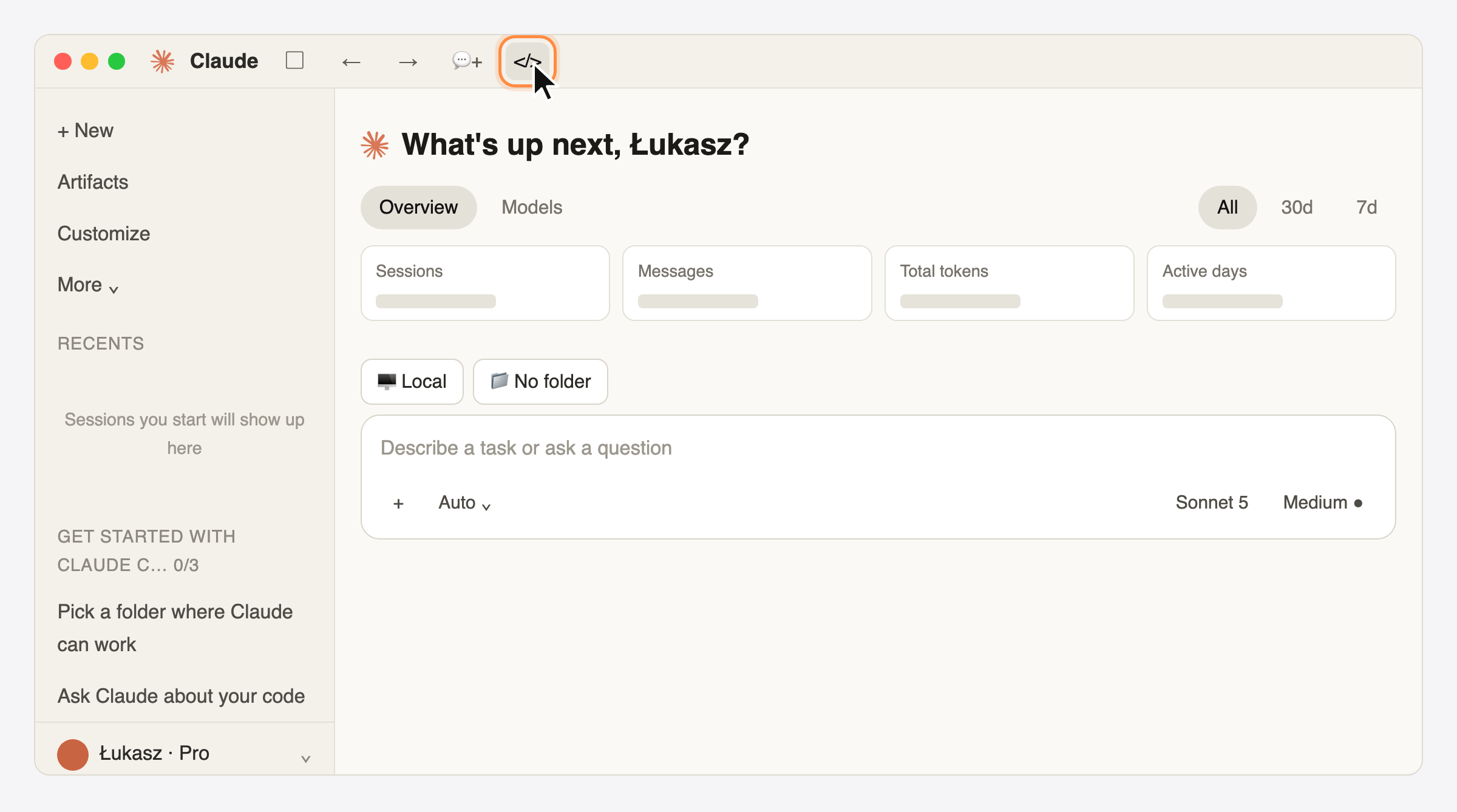
Task: Click the Active days stat card
Action: point(1271,283)
